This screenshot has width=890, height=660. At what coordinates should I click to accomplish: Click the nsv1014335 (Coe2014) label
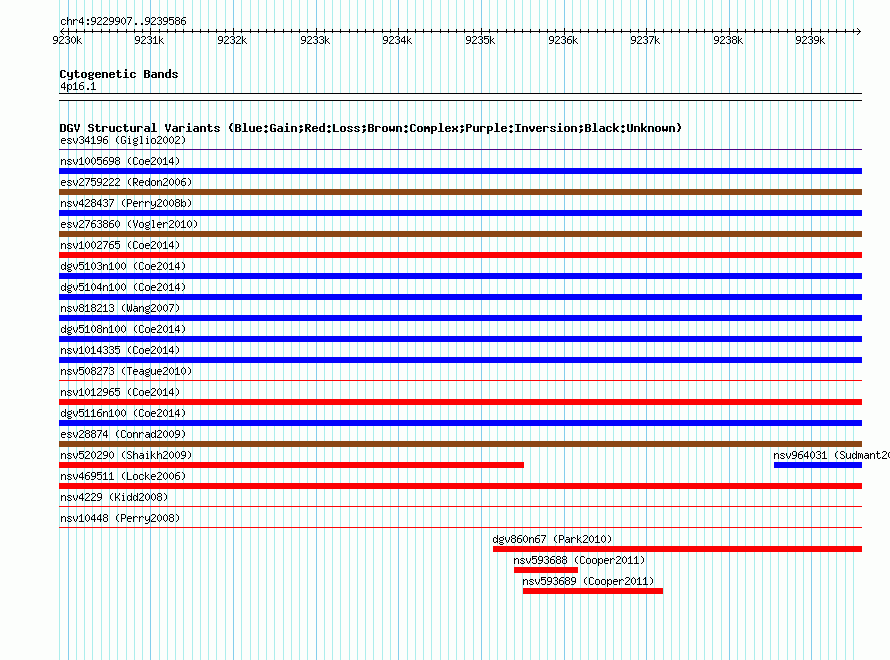tap(120, 350)
